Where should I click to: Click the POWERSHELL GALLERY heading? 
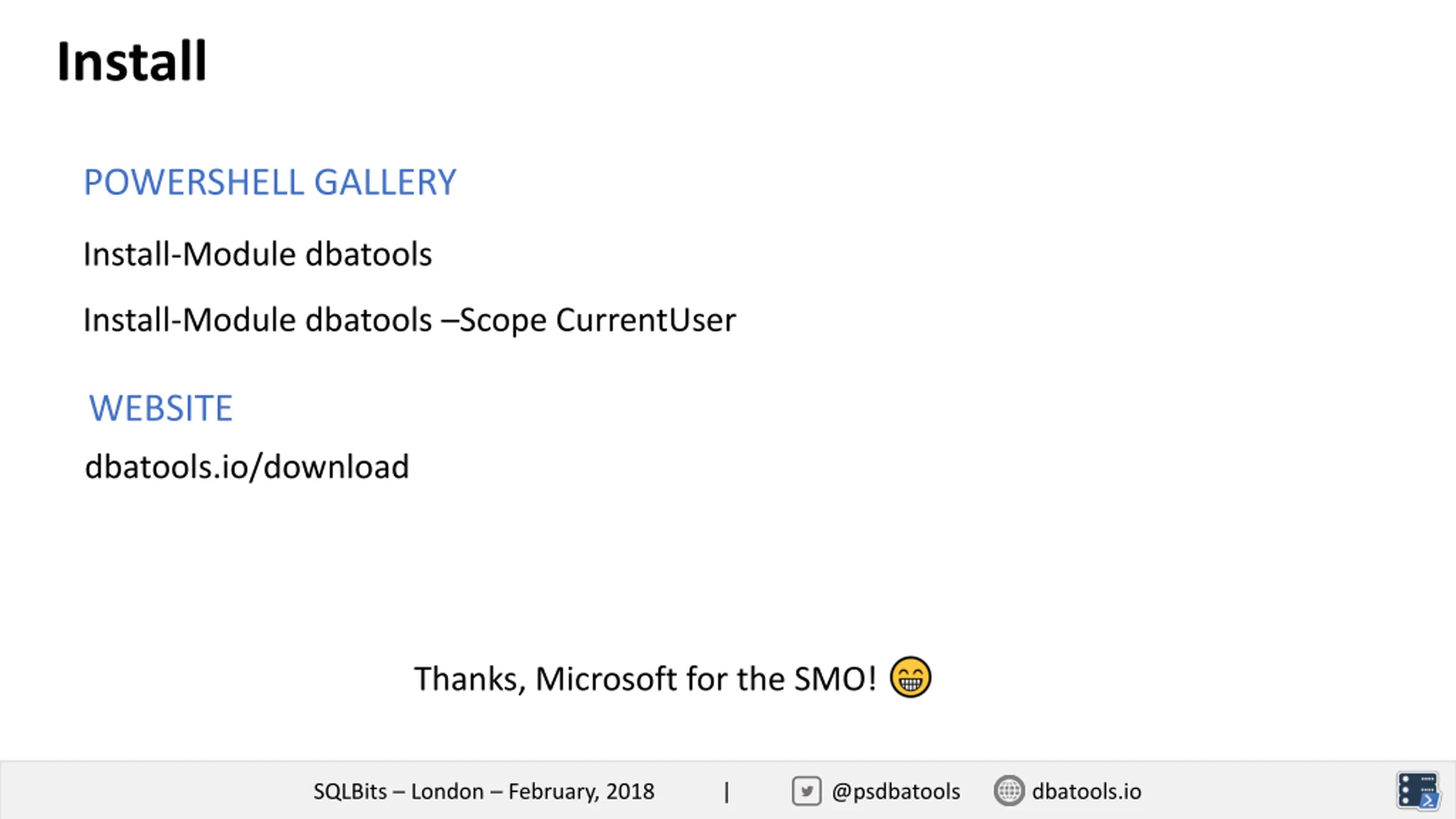270,183
